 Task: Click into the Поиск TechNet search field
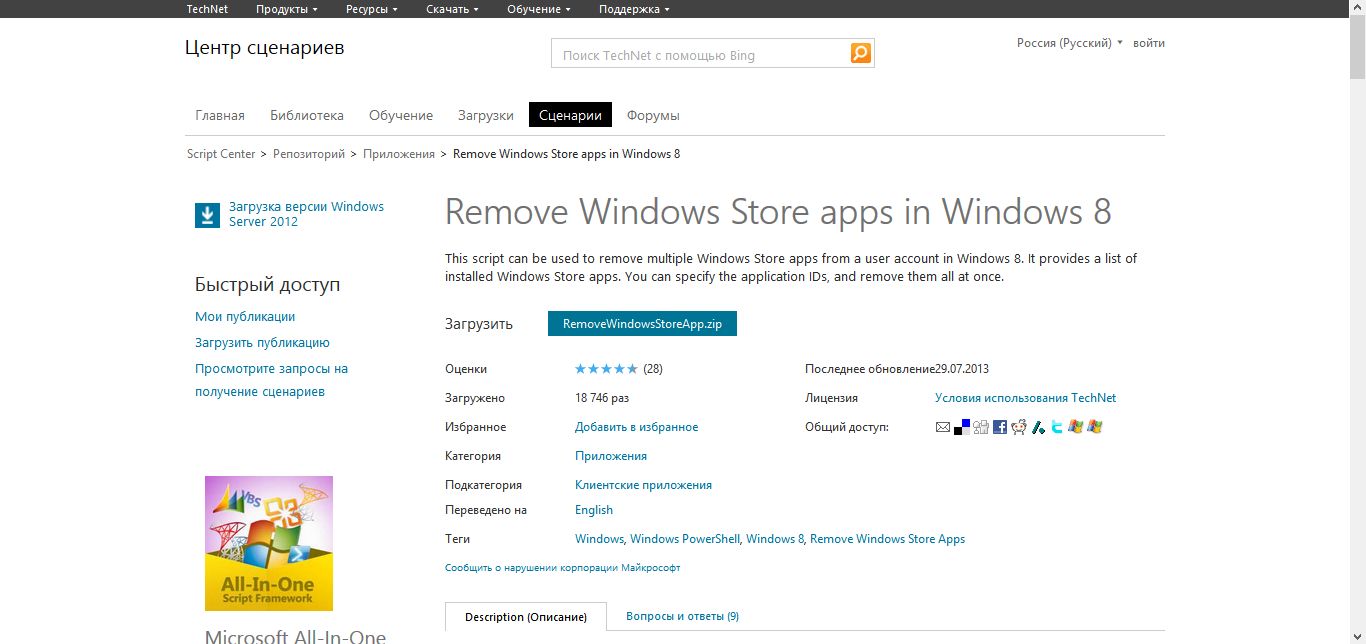click(x=700, y=55)
